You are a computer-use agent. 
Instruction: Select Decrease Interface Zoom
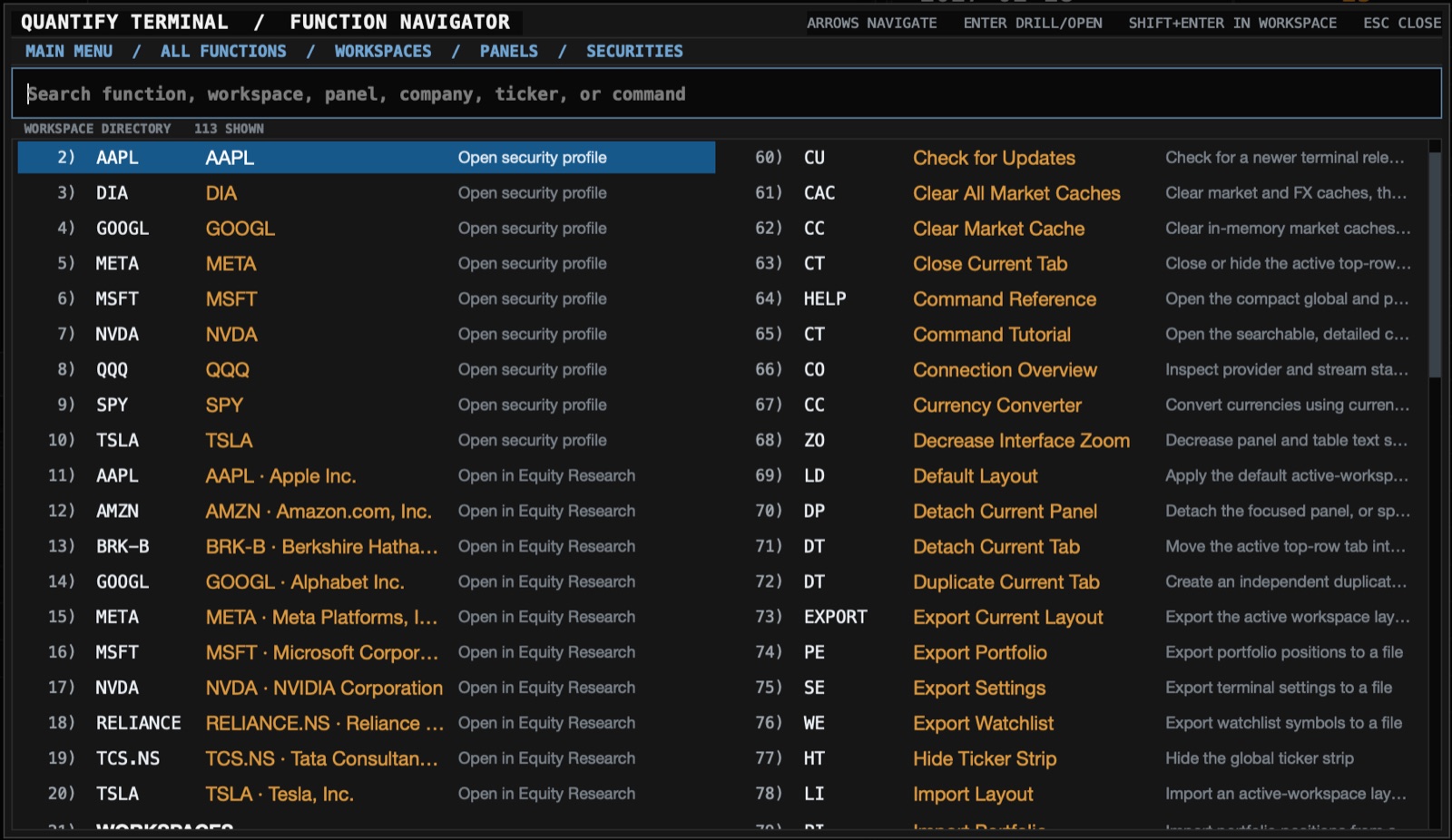pyautogui.click(x=1074, y=440)
